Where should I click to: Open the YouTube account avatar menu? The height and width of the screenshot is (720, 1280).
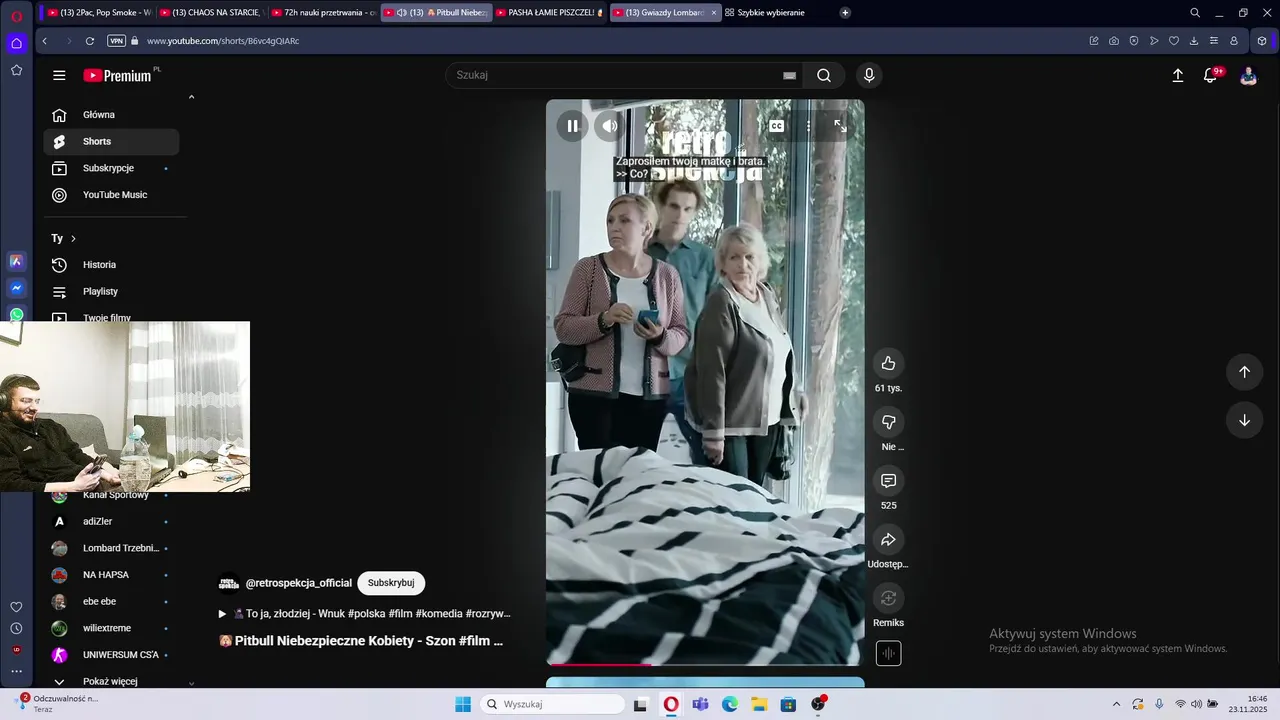1248,76
